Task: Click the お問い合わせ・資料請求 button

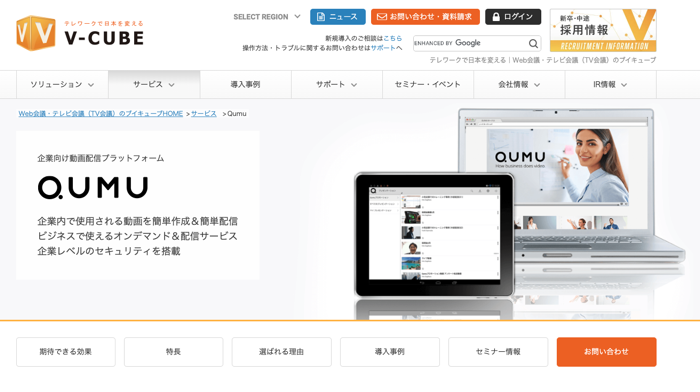Action: [x=425, y=17]
